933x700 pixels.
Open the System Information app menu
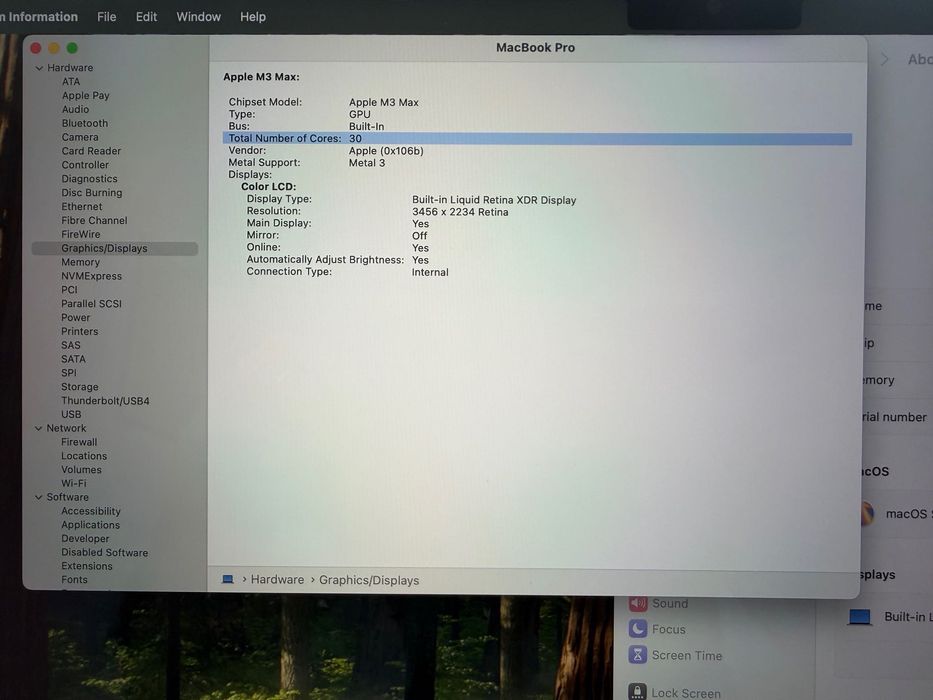pyautogui.click(x=39, y=17)
